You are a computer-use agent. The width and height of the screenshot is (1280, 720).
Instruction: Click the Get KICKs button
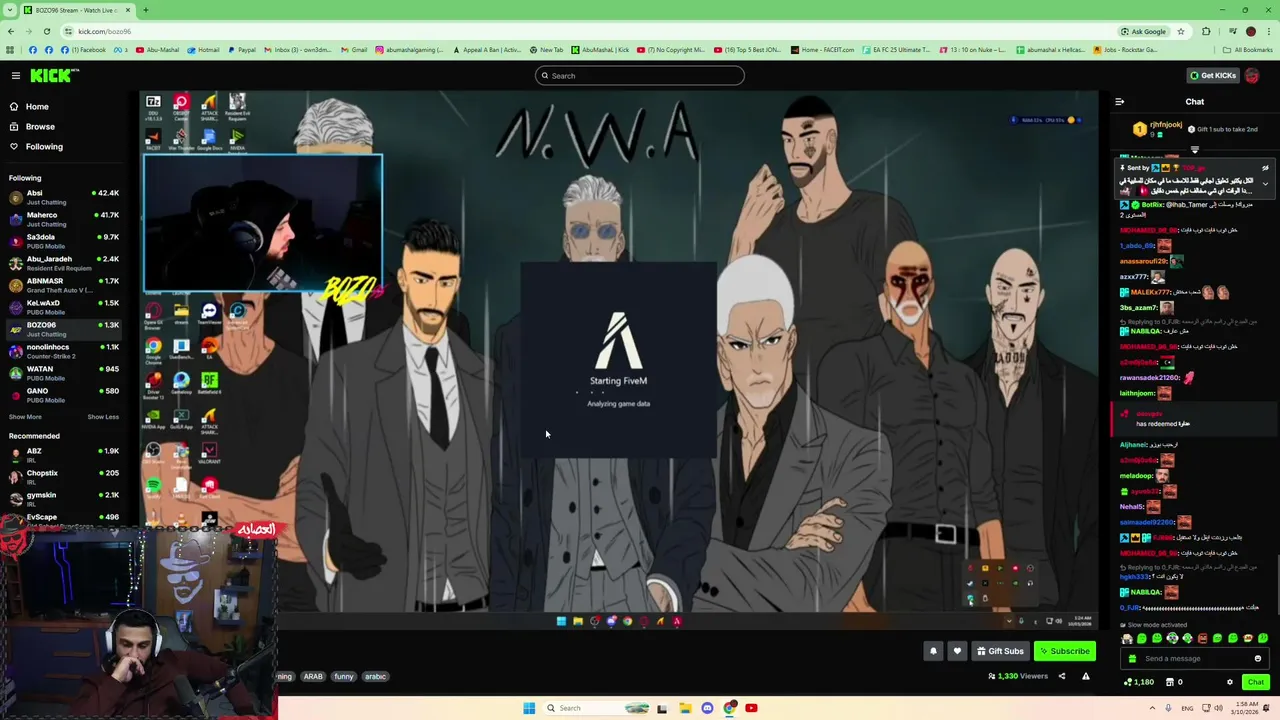pyautogui.click(x=1212, y=75)
